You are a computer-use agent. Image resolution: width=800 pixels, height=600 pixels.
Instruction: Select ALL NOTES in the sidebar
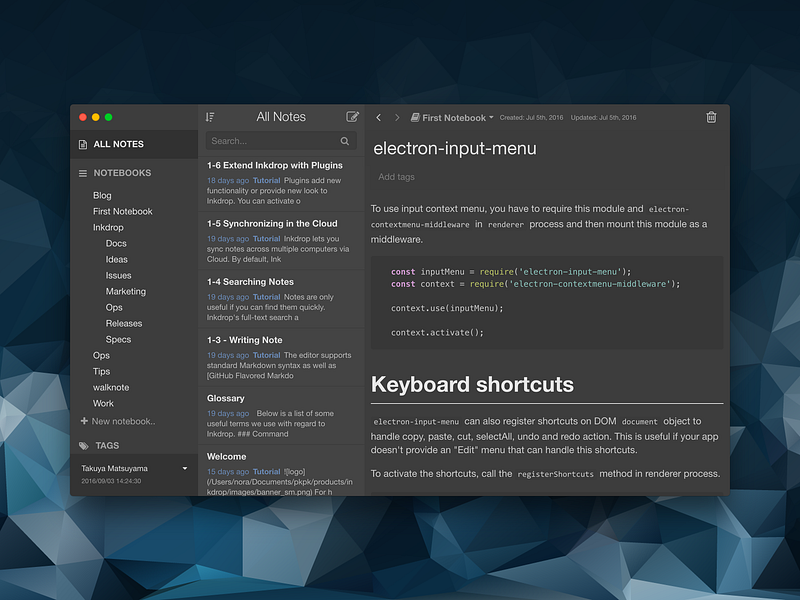pyautogui.click(x=134, y=144)
